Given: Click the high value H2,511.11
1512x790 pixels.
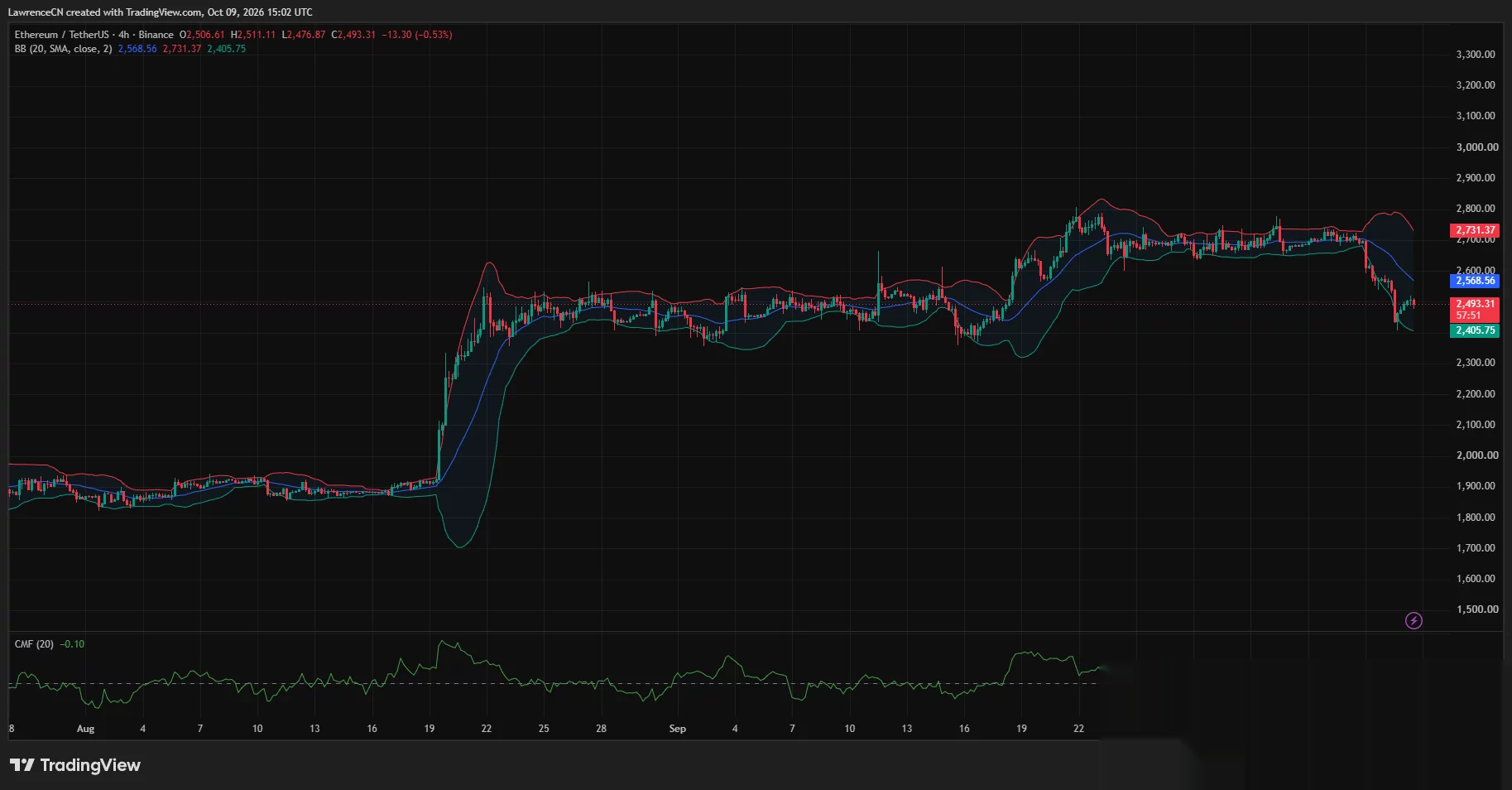Looking at the screenshot, I should 253,35.
